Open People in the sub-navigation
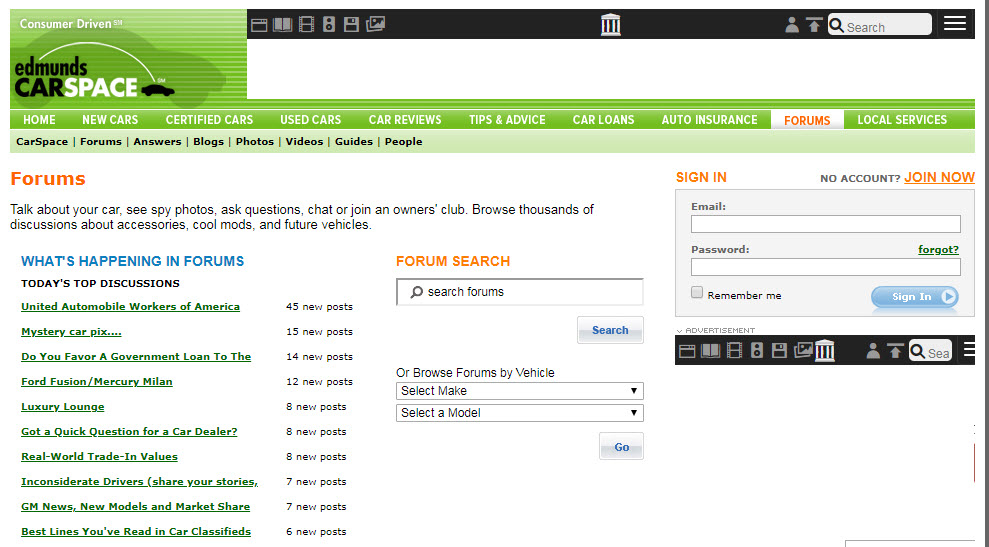 (x=404, y=141)
